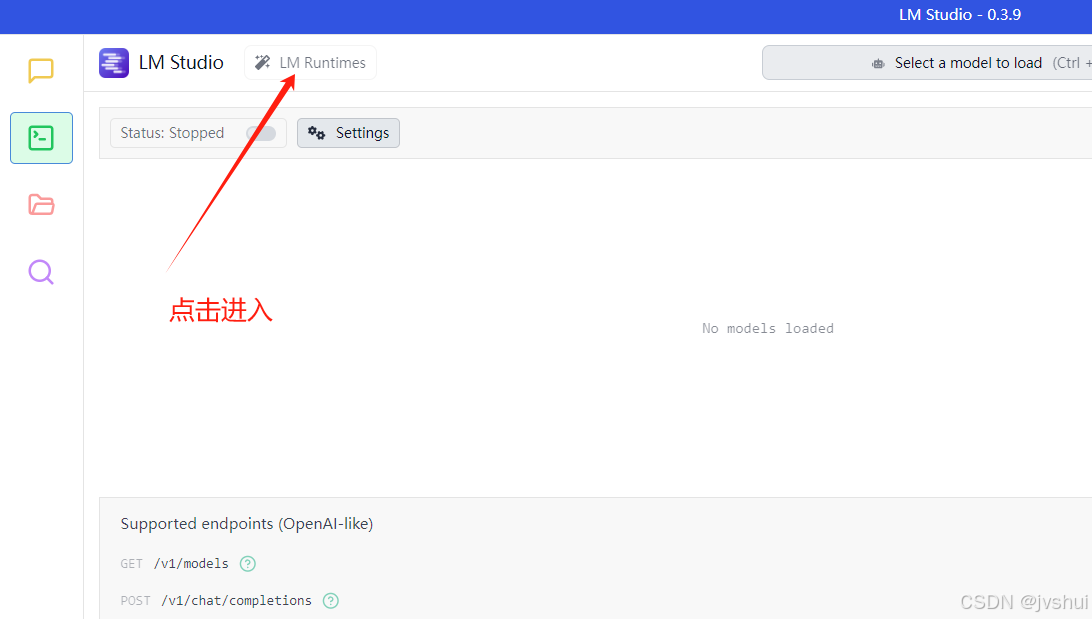Open the Developer terminal tab in sidebar
The width and height of the screenshot is (1092, 619).
[x=41, y=138]
